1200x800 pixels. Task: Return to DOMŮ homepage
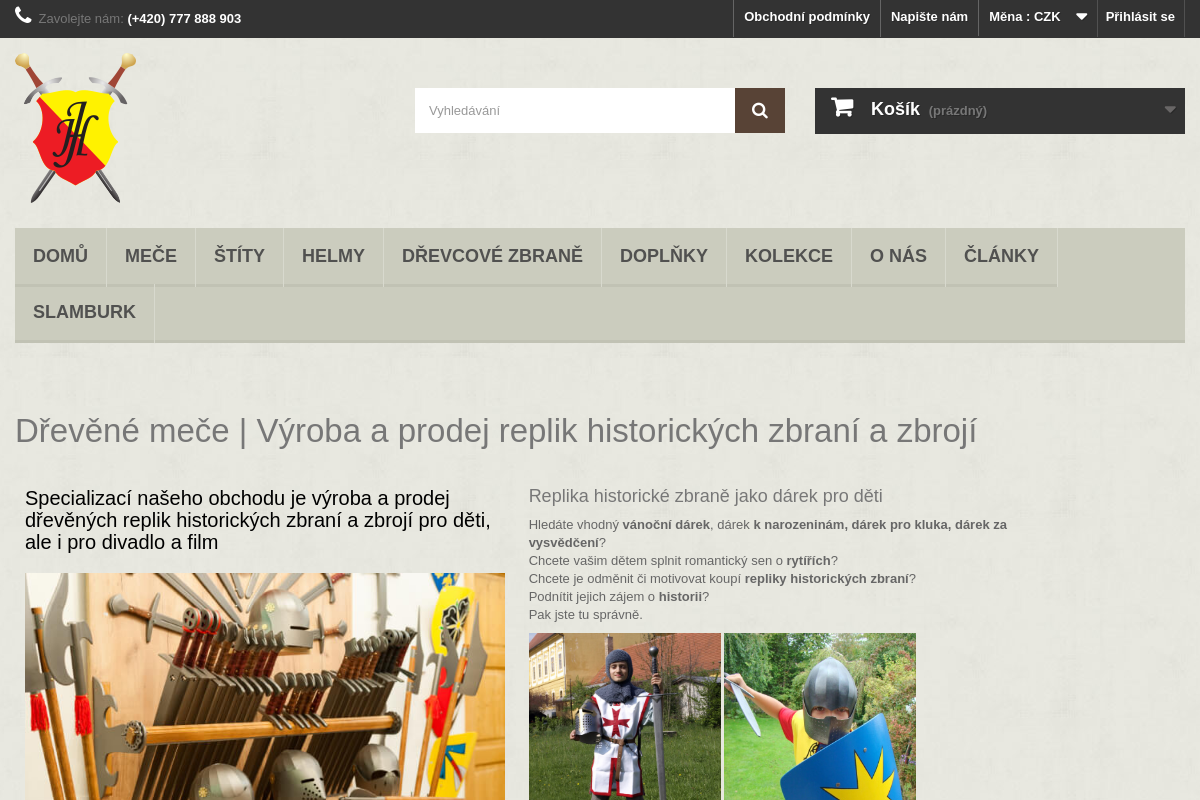(x=60, y=256)
